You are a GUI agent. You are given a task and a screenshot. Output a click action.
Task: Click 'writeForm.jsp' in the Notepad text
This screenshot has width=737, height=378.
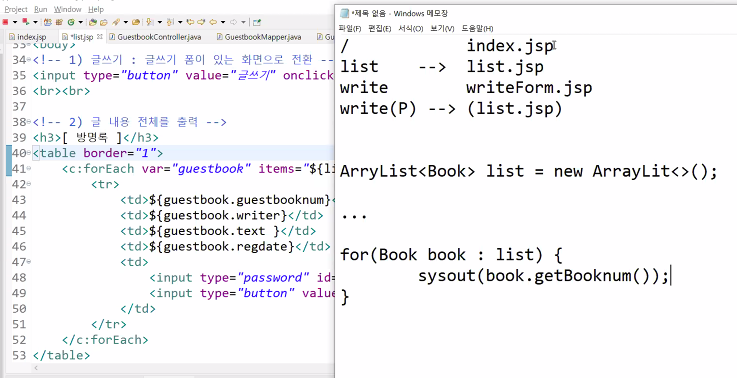pyautogui.click(x=529, y=88)
